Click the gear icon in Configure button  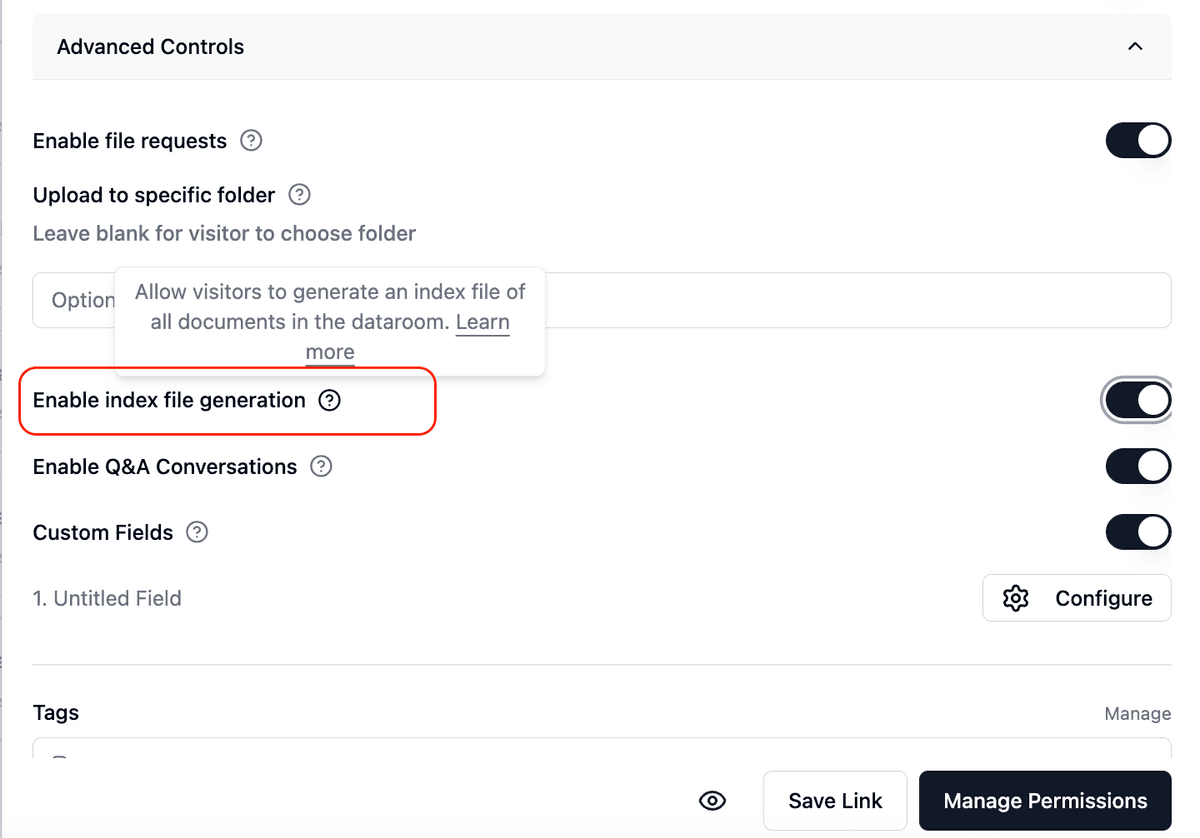click(x=1016, y=599)
